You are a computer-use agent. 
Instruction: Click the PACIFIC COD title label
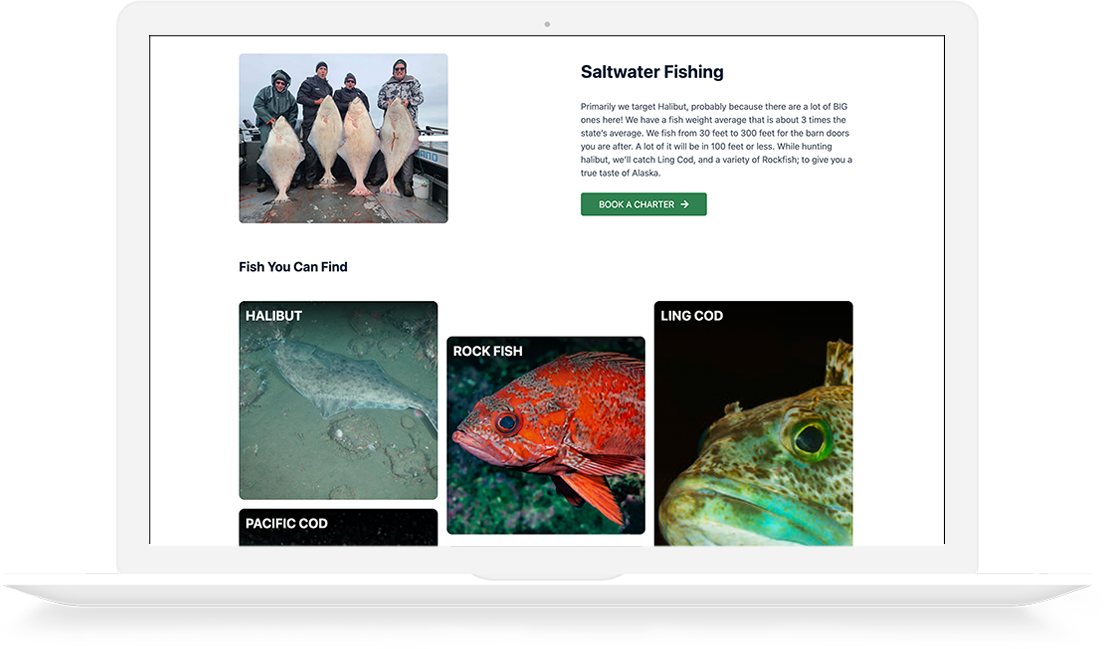286,524
